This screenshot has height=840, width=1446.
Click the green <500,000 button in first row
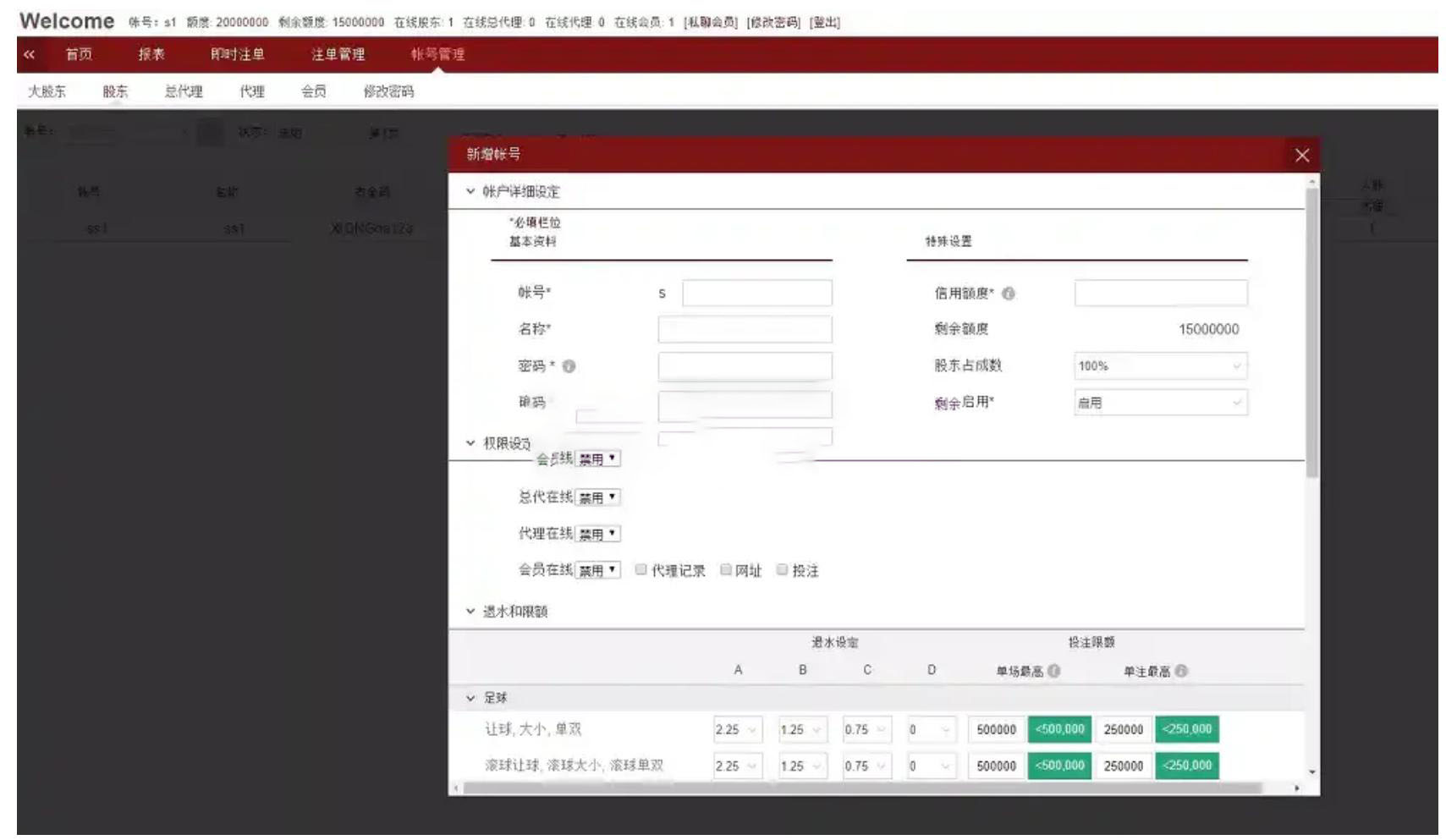pyautogui.click(x=1059, y=729)
